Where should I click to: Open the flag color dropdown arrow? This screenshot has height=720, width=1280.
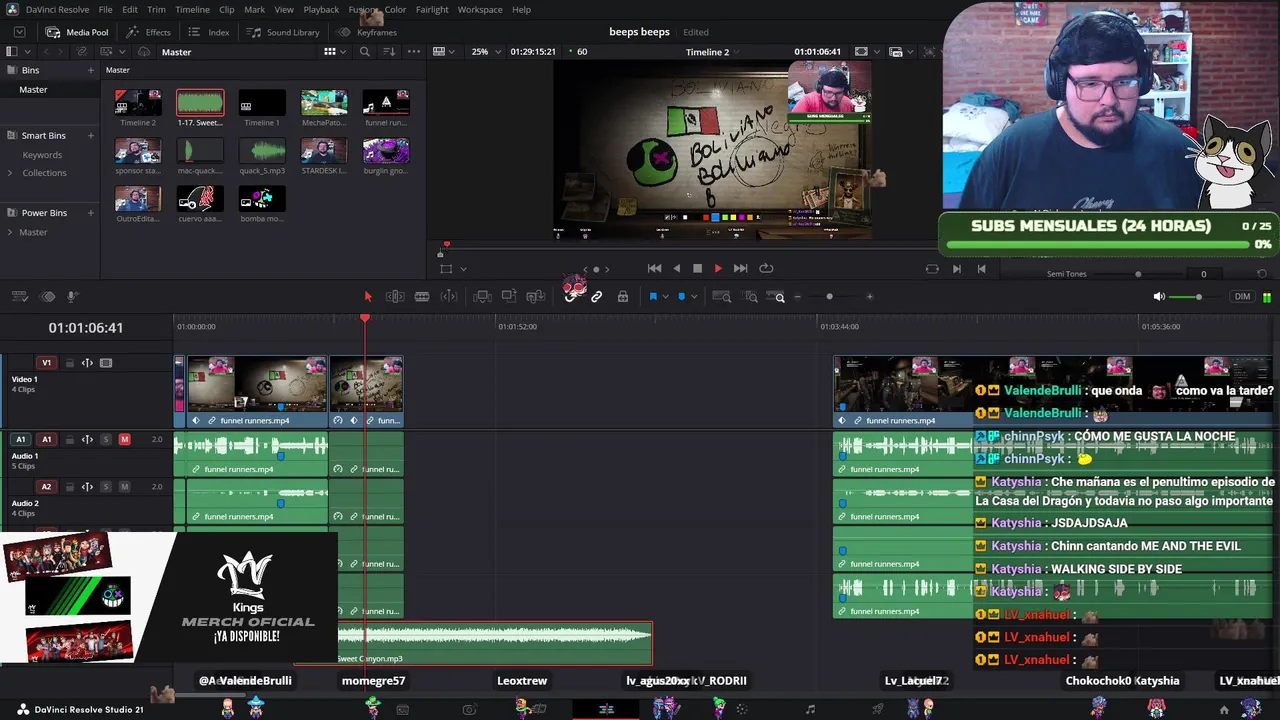tap(665, 297)
